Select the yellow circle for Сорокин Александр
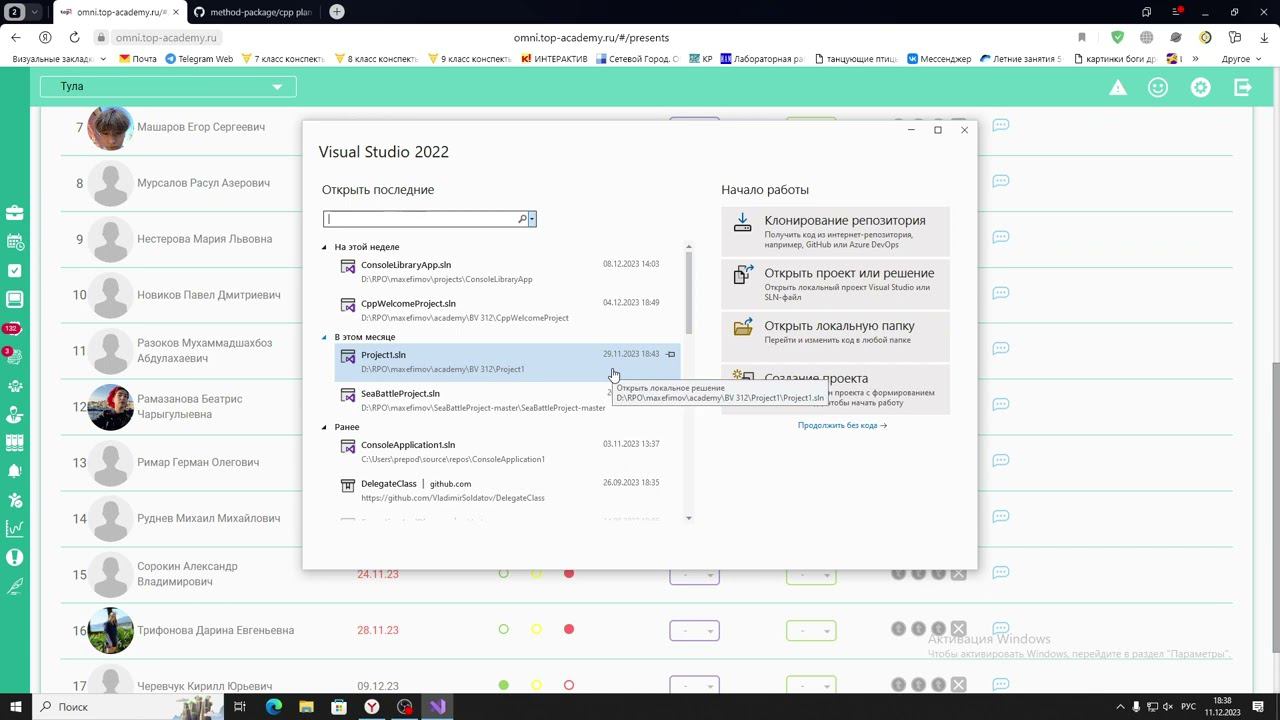 pyautogui.click(x=536, y=573)
